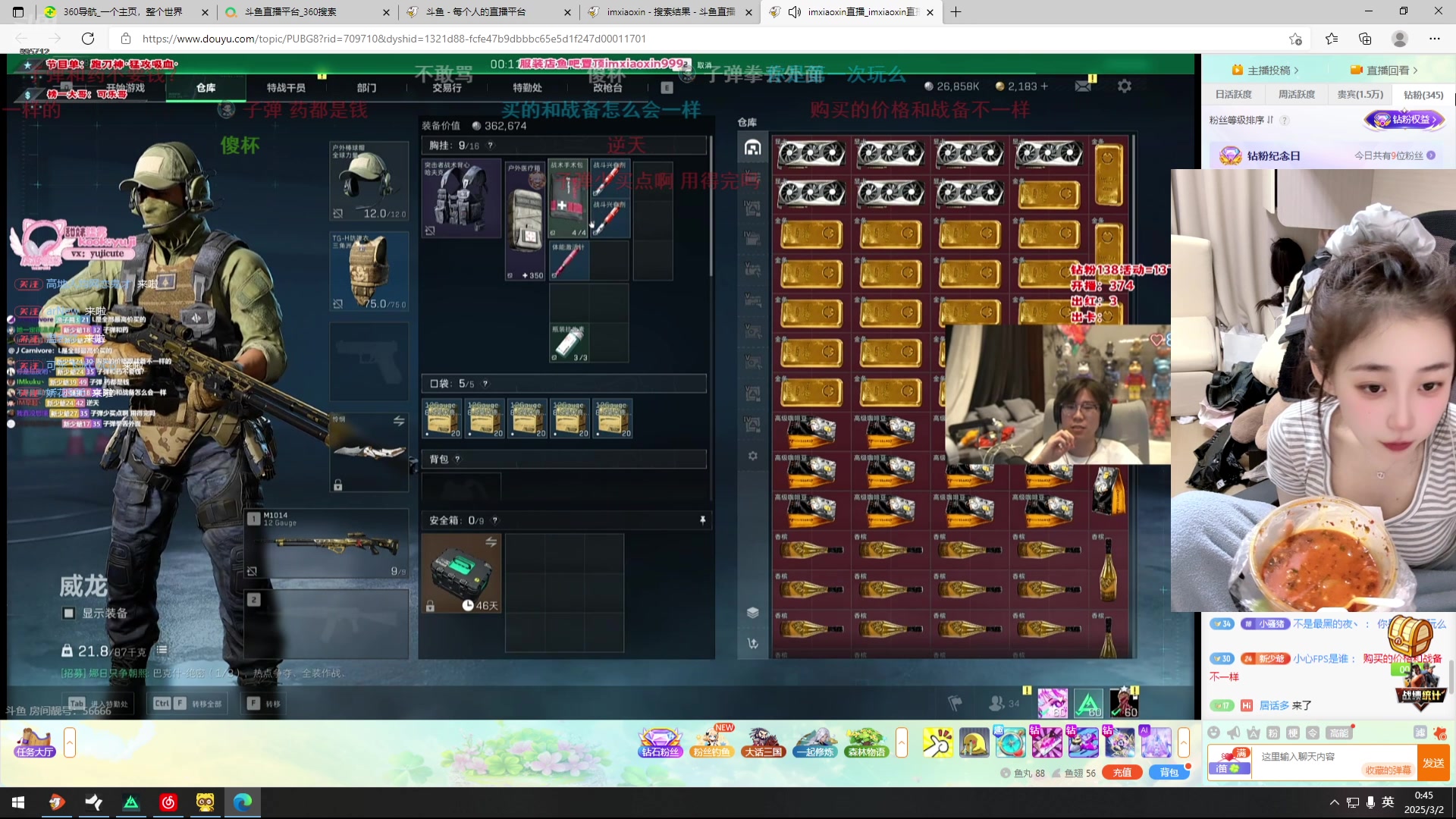The width and height of the screenshot is (1456, 819).
Task: Add this page to browser favorites star
Action: (1295, 39)
